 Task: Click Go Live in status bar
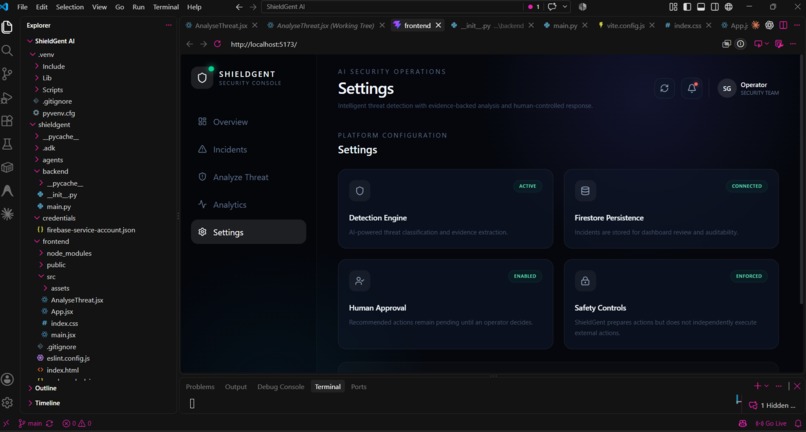pyautogui.click(x=771, y=423)
